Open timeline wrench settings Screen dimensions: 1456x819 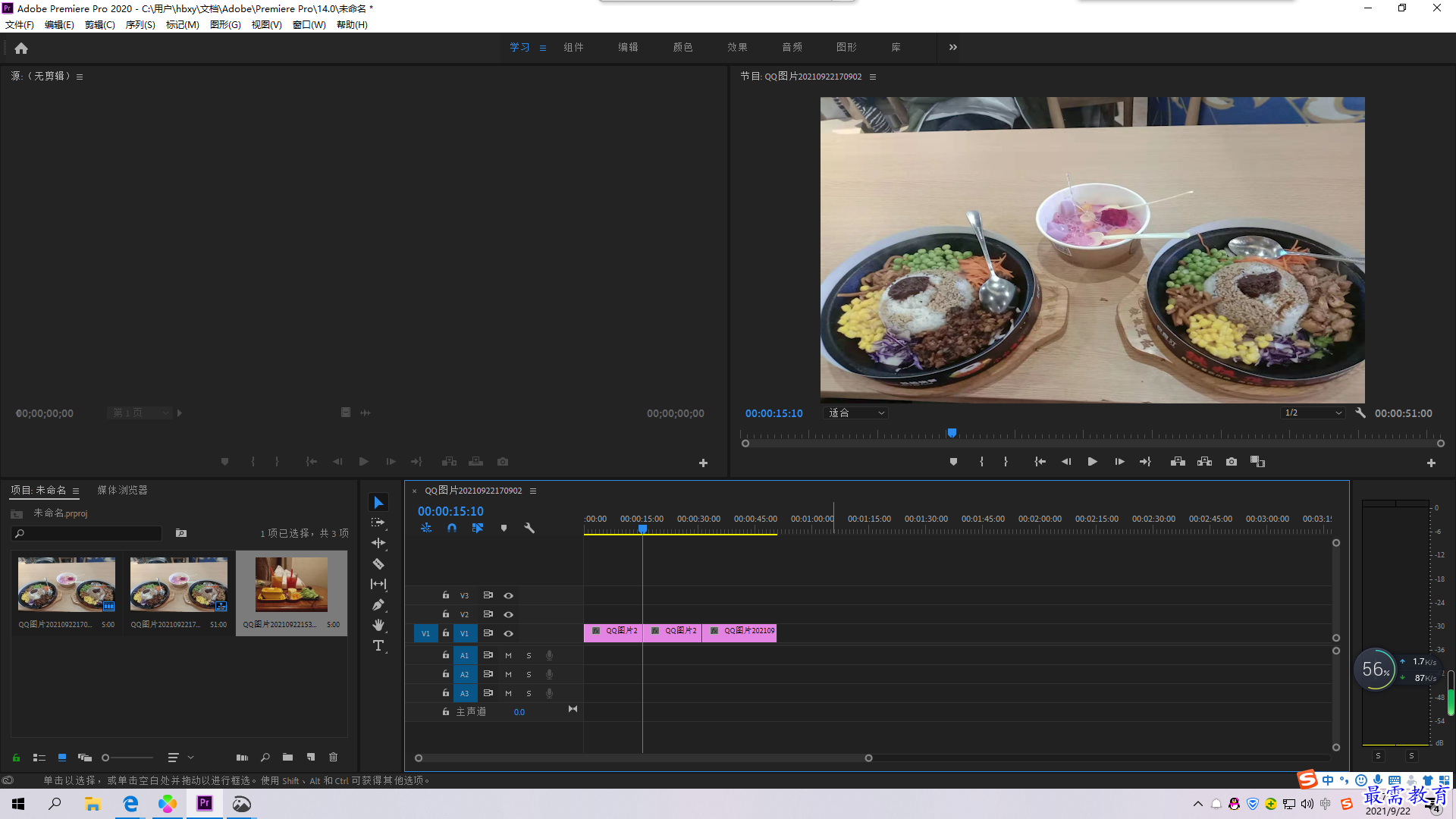(529, 528)
